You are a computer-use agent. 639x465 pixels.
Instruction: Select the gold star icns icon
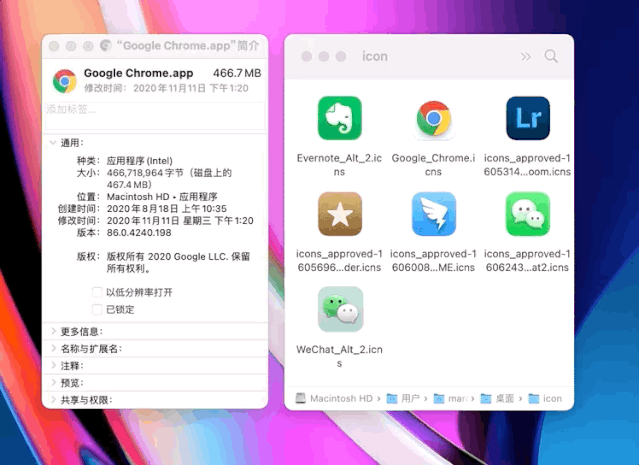click(339, 214)
